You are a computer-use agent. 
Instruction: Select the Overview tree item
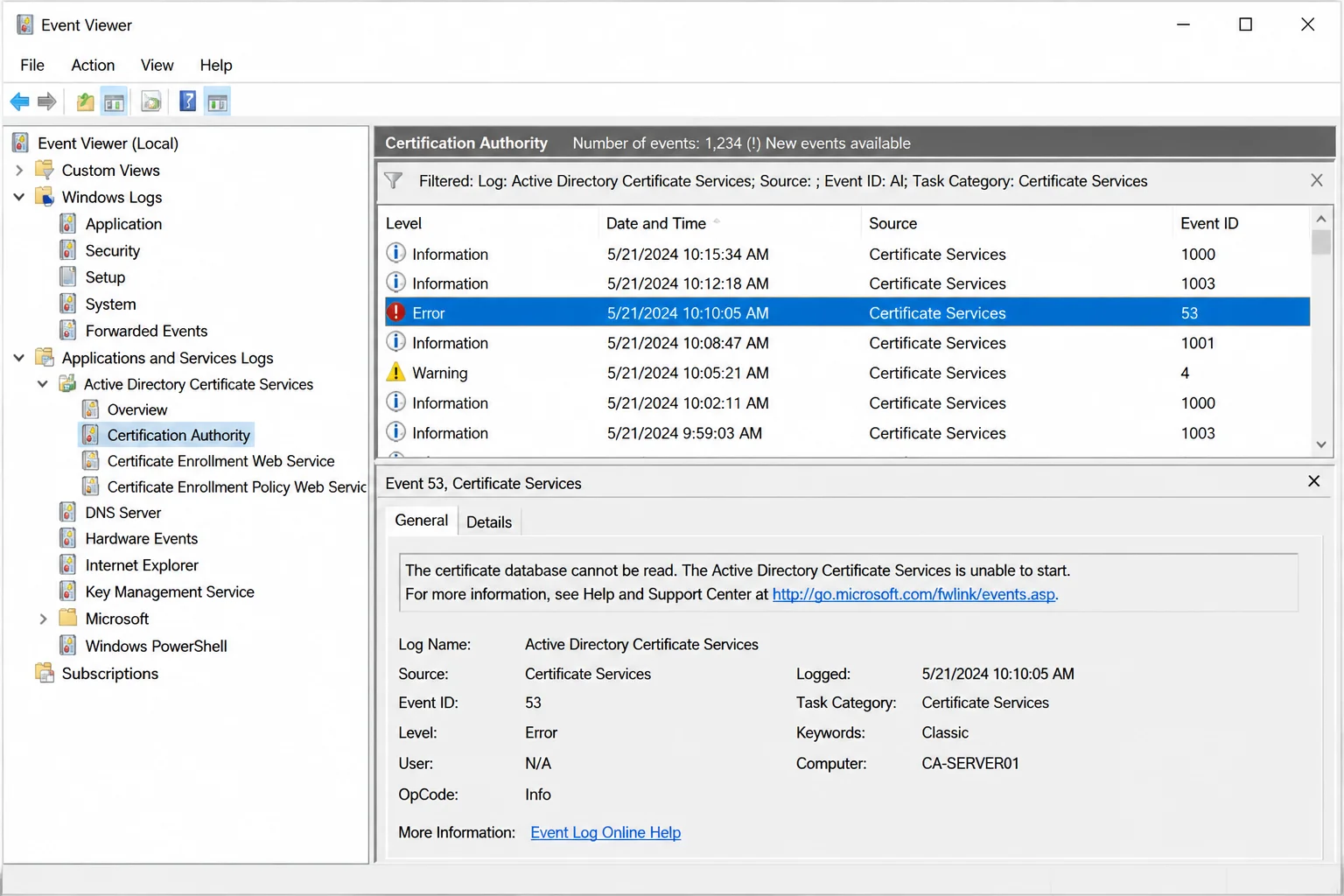pos(137,409)
